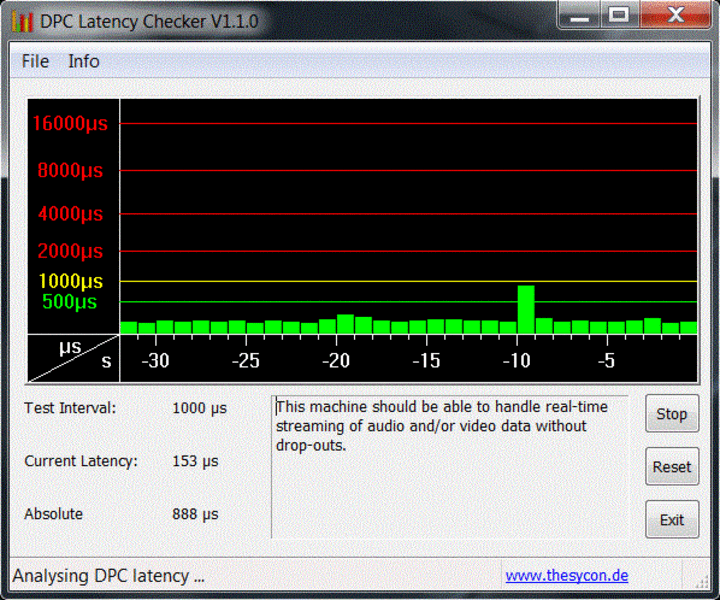The height and width of the screenshot is (600, 720).
Task: Click the Reset button
Action: (672, 466)
